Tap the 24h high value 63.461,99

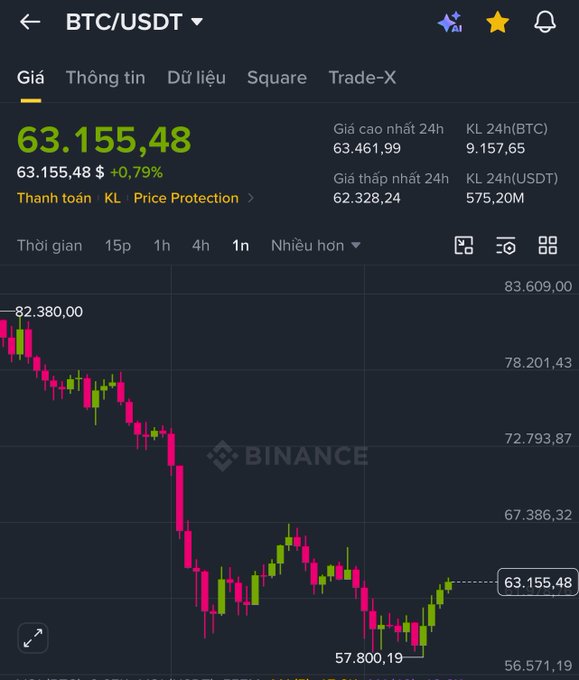(x=367, y=149)
